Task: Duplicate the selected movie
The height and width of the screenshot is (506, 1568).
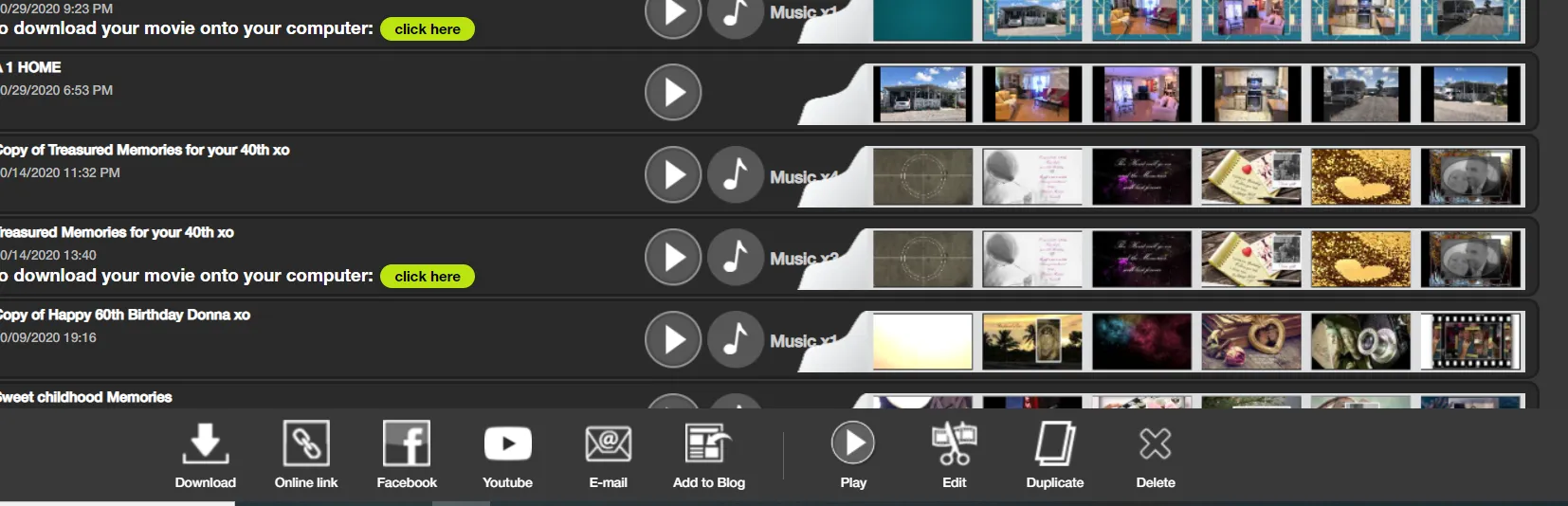Action: coord(1054,443)
